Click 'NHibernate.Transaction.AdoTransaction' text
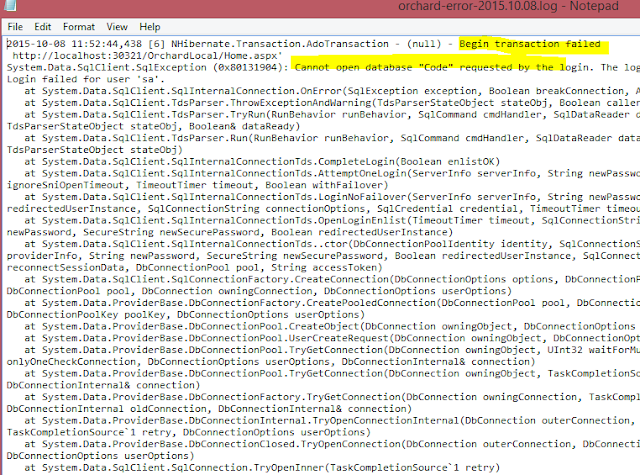 pos(280,44)
